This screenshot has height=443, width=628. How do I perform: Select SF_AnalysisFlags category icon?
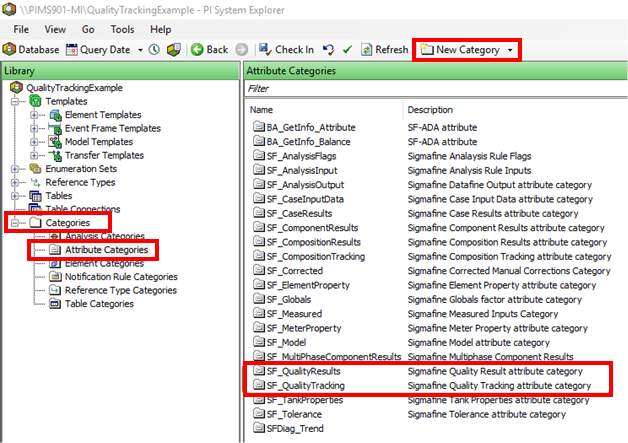point(259,155)
